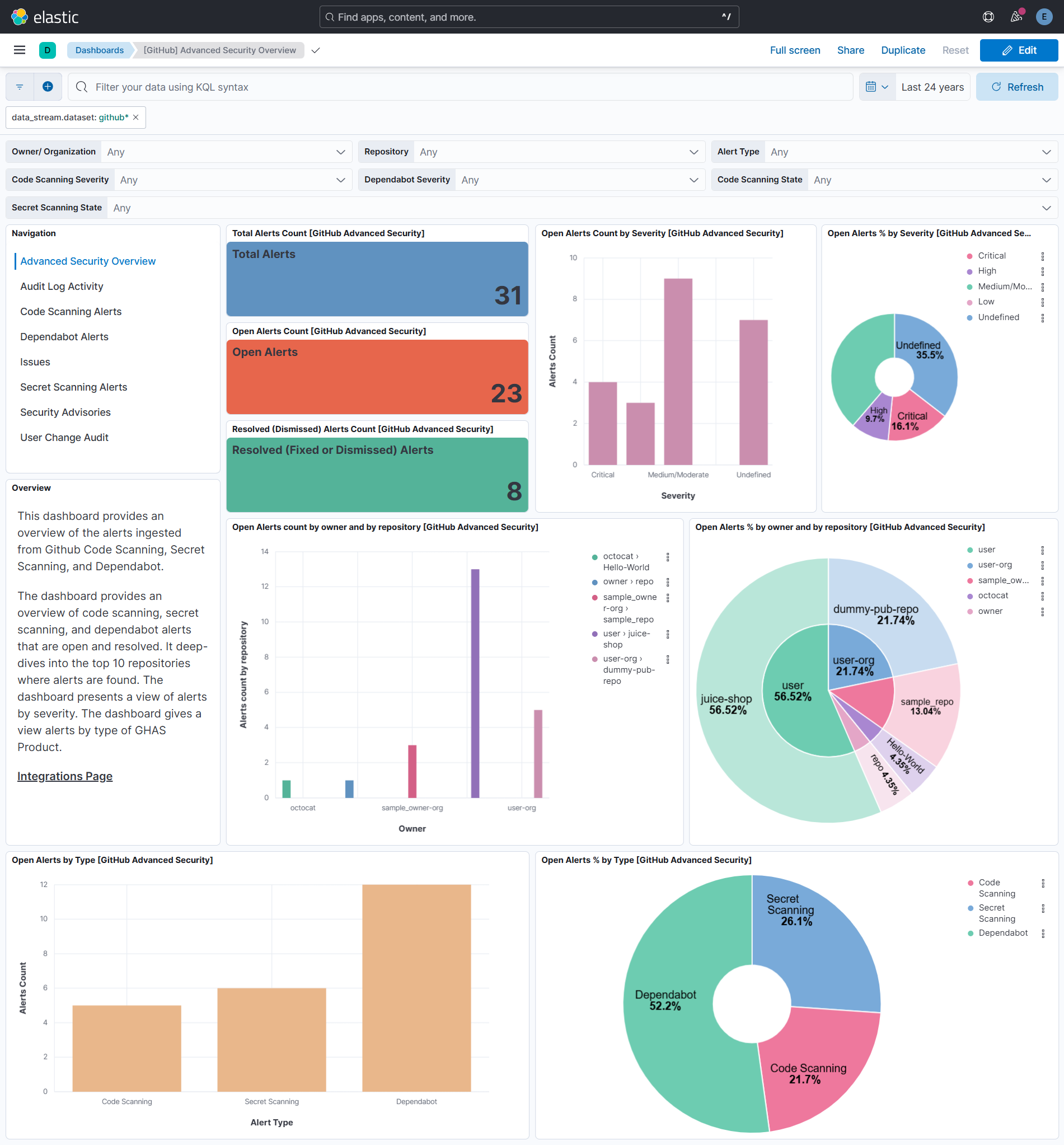The image size is (1064, 1145).
Task: Open the Integrations Page link
Action: [64, 776]
